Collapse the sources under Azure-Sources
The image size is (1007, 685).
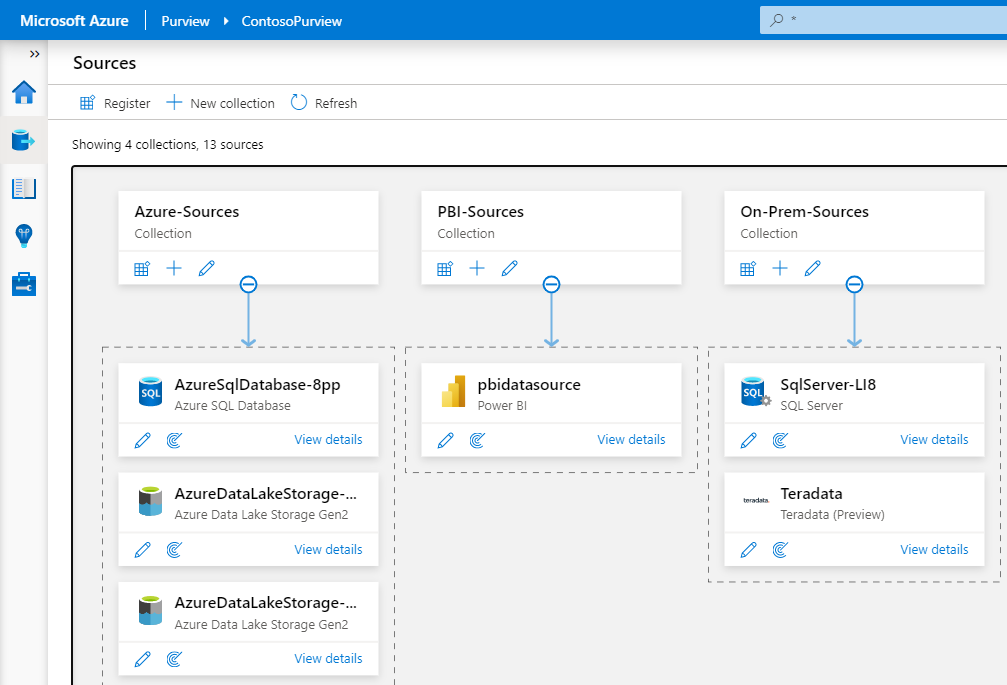coord(248,284)
